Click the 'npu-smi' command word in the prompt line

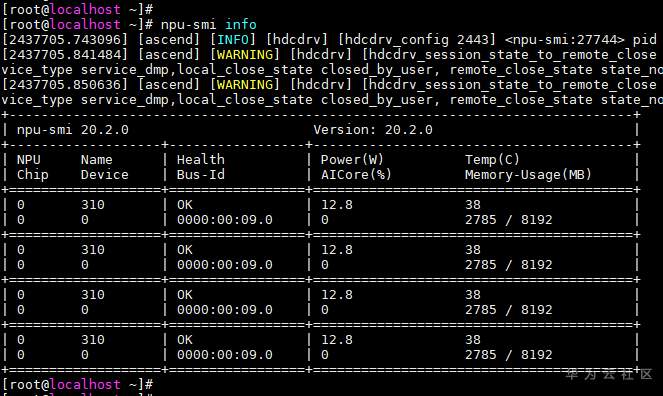click(189, 25)
